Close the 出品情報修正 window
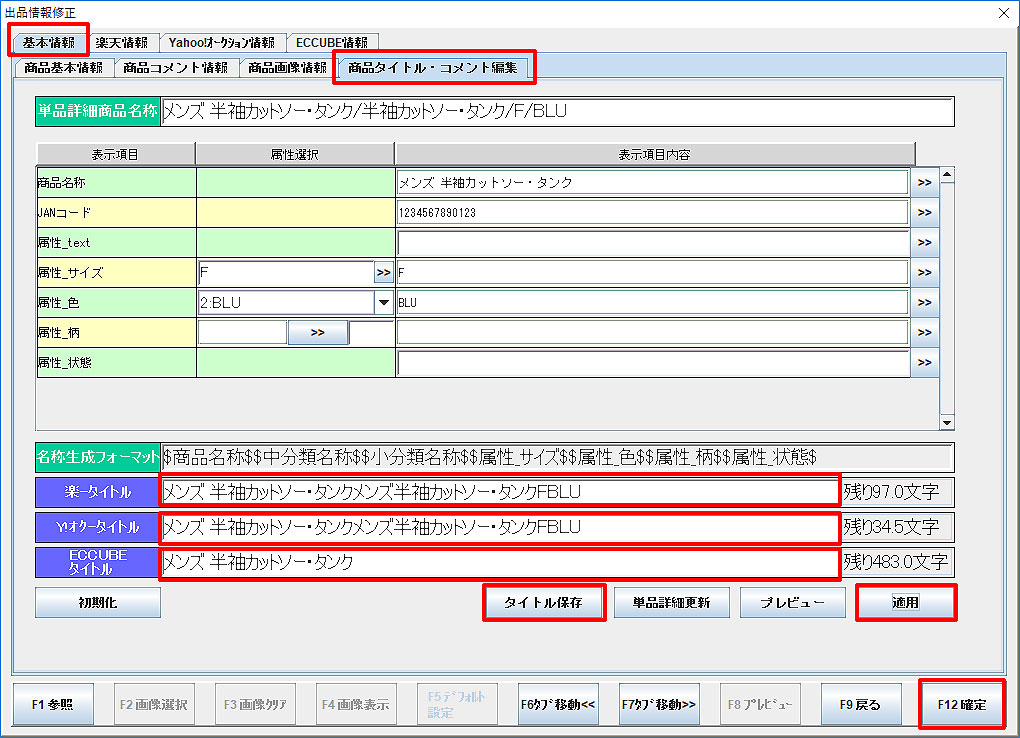This screenshot has height=738, width=1020. click(1003, 12)
